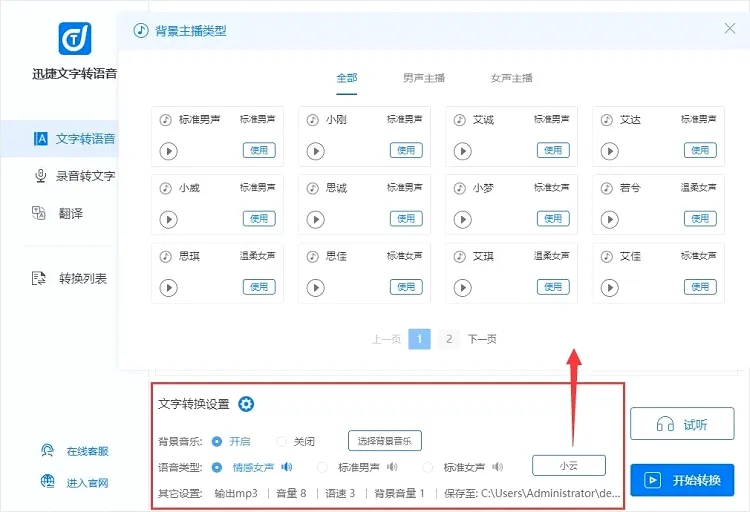Open 转换列表 in the sidebar
Viewport: 750px width, 512px height.
[x=69, y=278]
